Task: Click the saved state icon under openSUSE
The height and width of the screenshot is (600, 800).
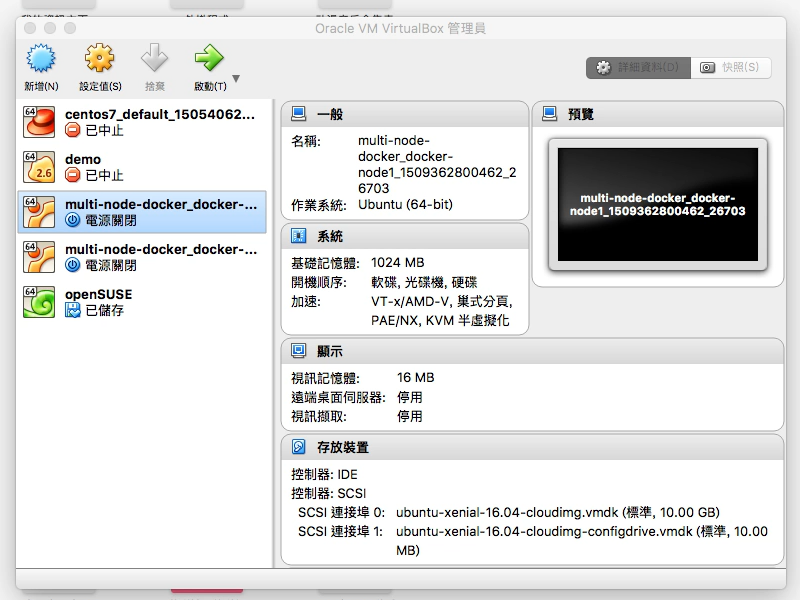Action: tap(73, 310)
